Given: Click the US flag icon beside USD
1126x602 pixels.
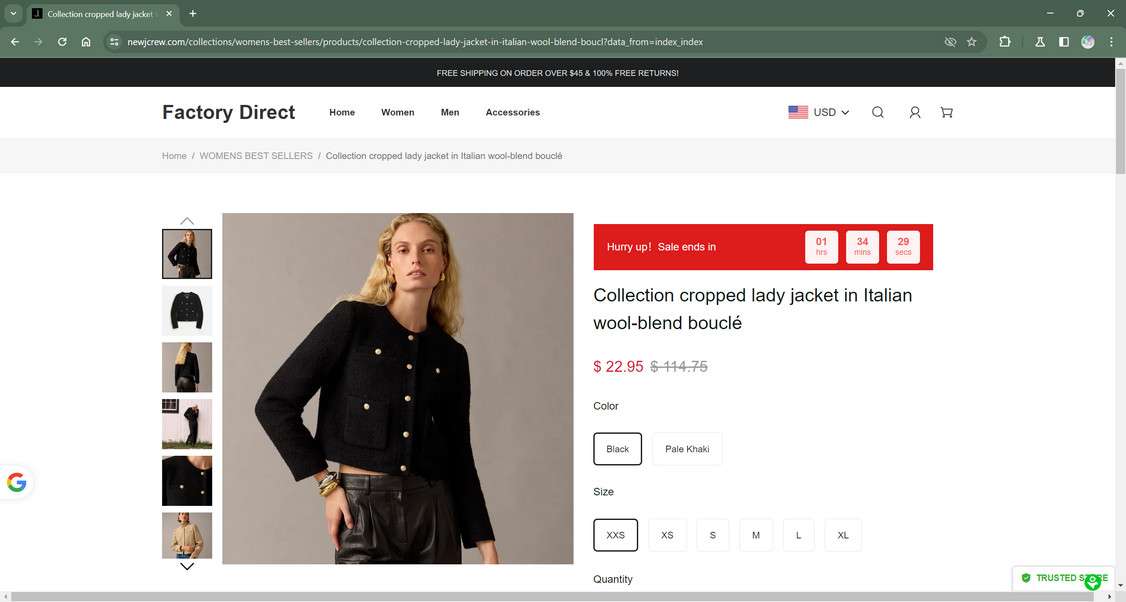Looking at the screenshot, I should click(x=797, y=112).
